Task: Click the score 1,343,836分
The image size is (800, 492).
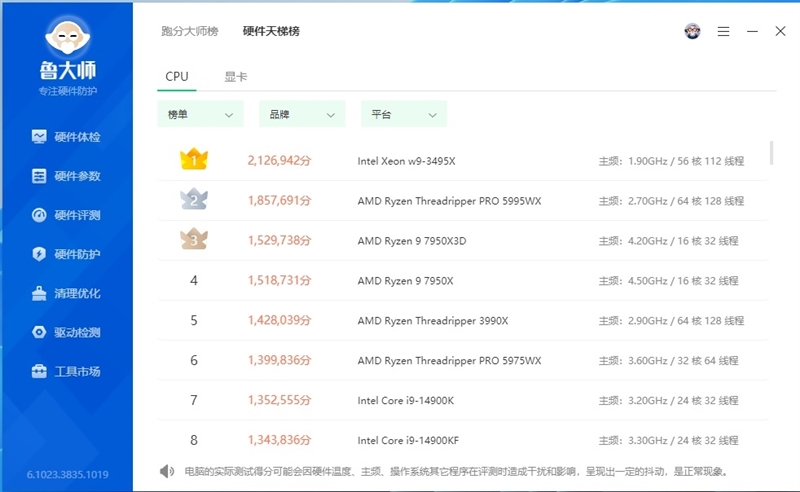Action: point(280,440)
